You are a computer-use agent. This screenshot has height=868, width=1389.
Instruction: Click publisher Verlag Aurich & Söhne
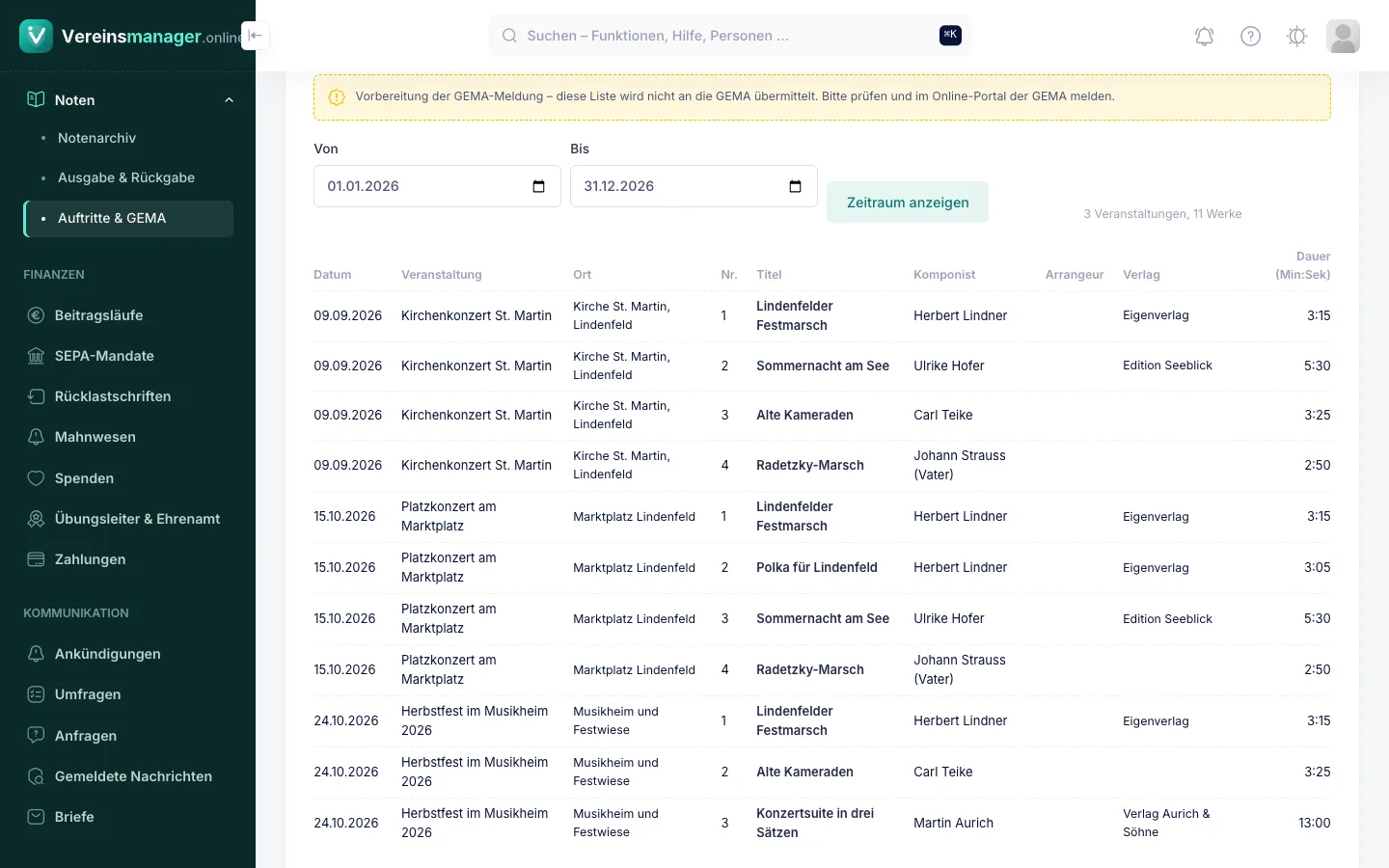(x=1166, y=823)
